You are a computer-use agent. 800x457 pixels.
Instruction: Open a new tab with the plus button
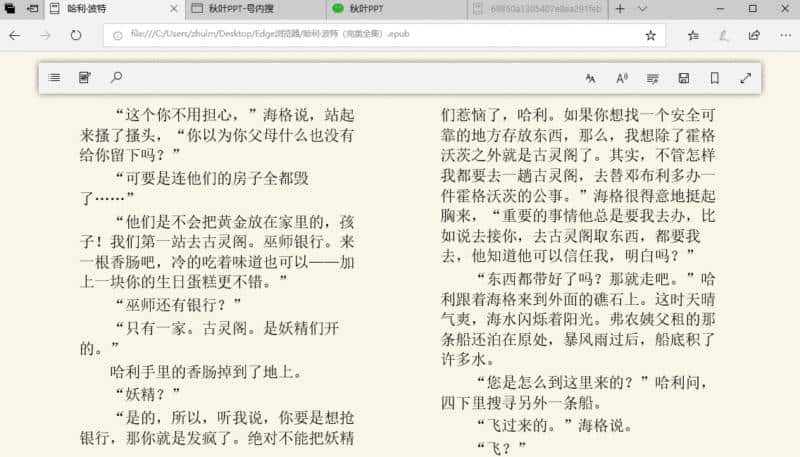[x=620, y=9]
